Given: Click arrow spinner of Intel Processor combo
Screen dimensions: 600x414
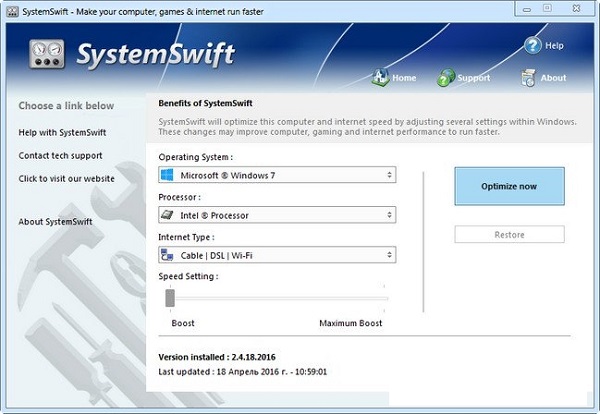Looking at the screenshot, I should coord(389,215).
